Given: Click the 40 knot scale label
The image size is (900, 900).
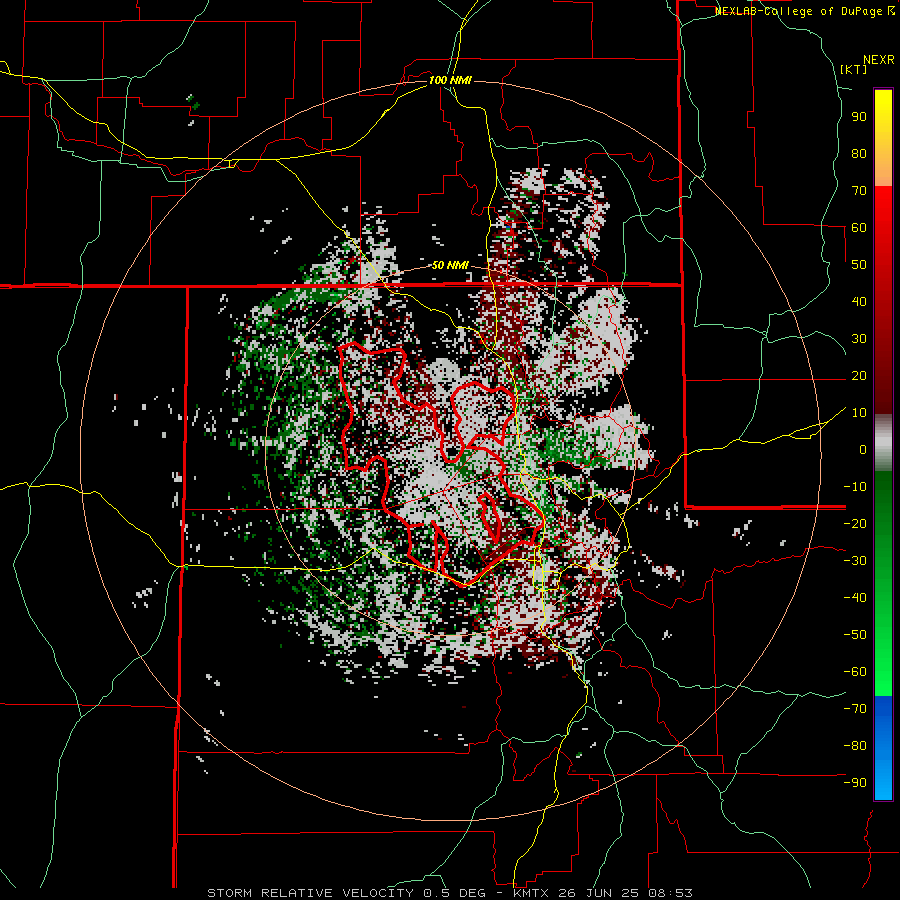Looking at the screenshot, I should click(859, 301).
